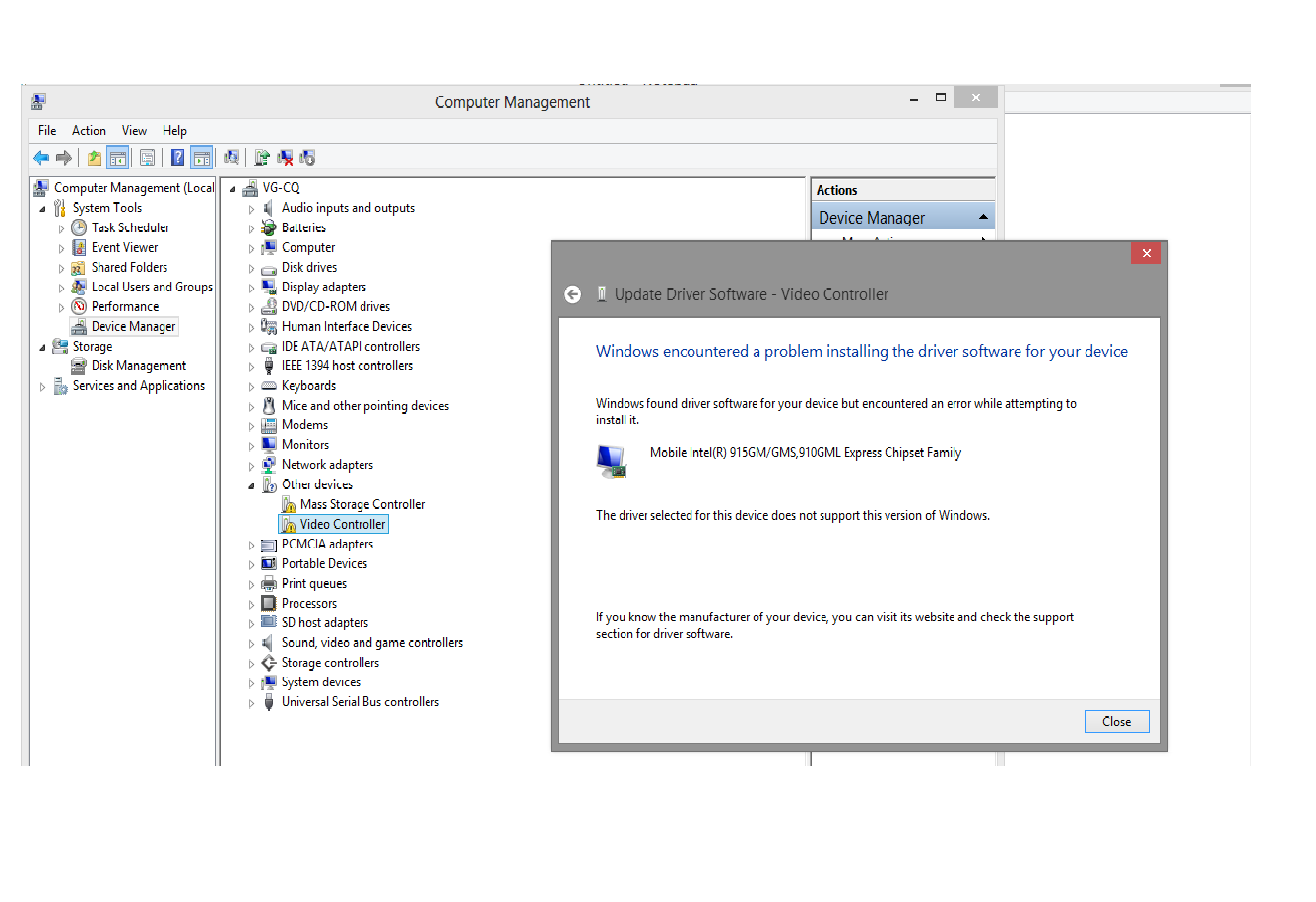Select System devices entry

click(321, 682)
